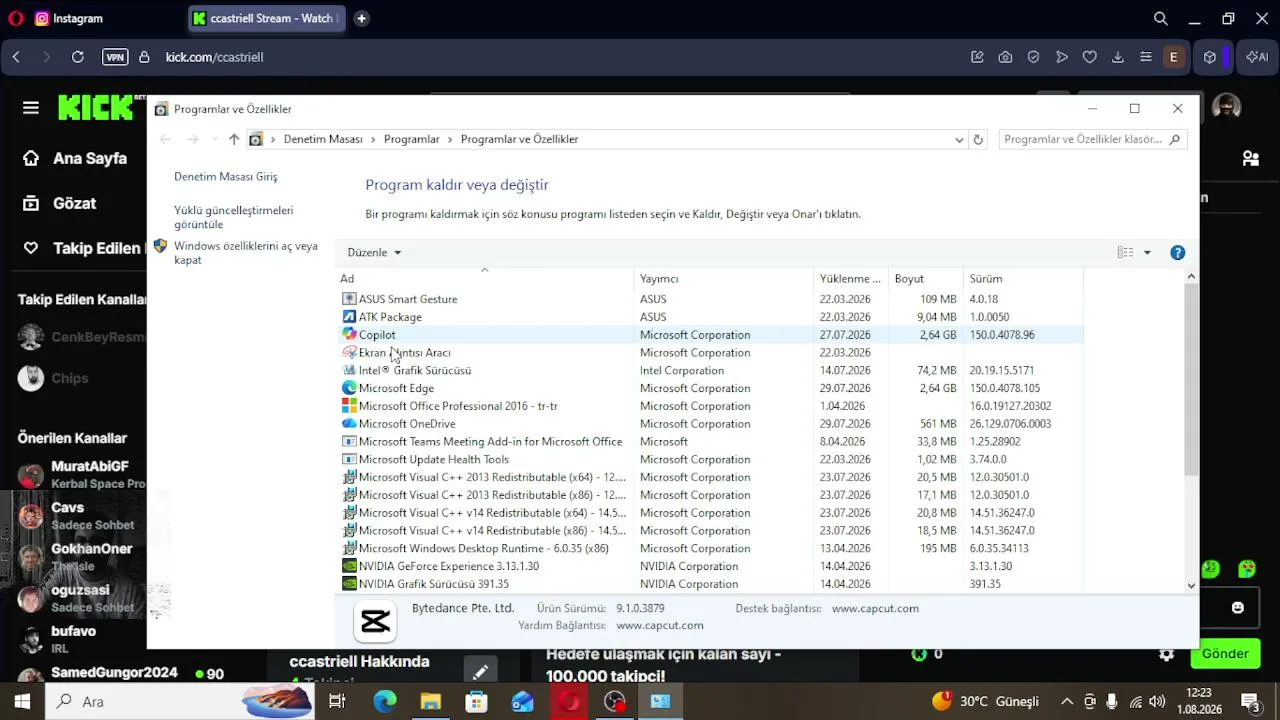Select Microsoft Edge in the program list
The width and height of the screenshot is (1280, 720).
710,388
